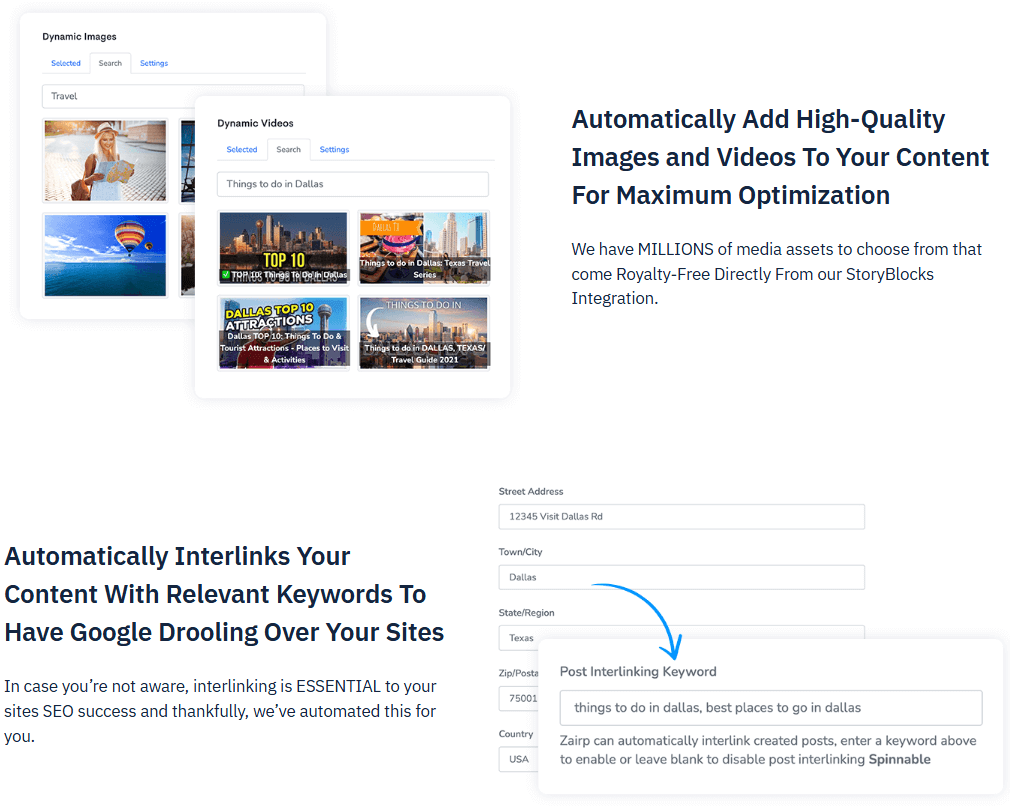1010x806 pixels.
Task: Click the Travel search field
Action: (120, 96)
